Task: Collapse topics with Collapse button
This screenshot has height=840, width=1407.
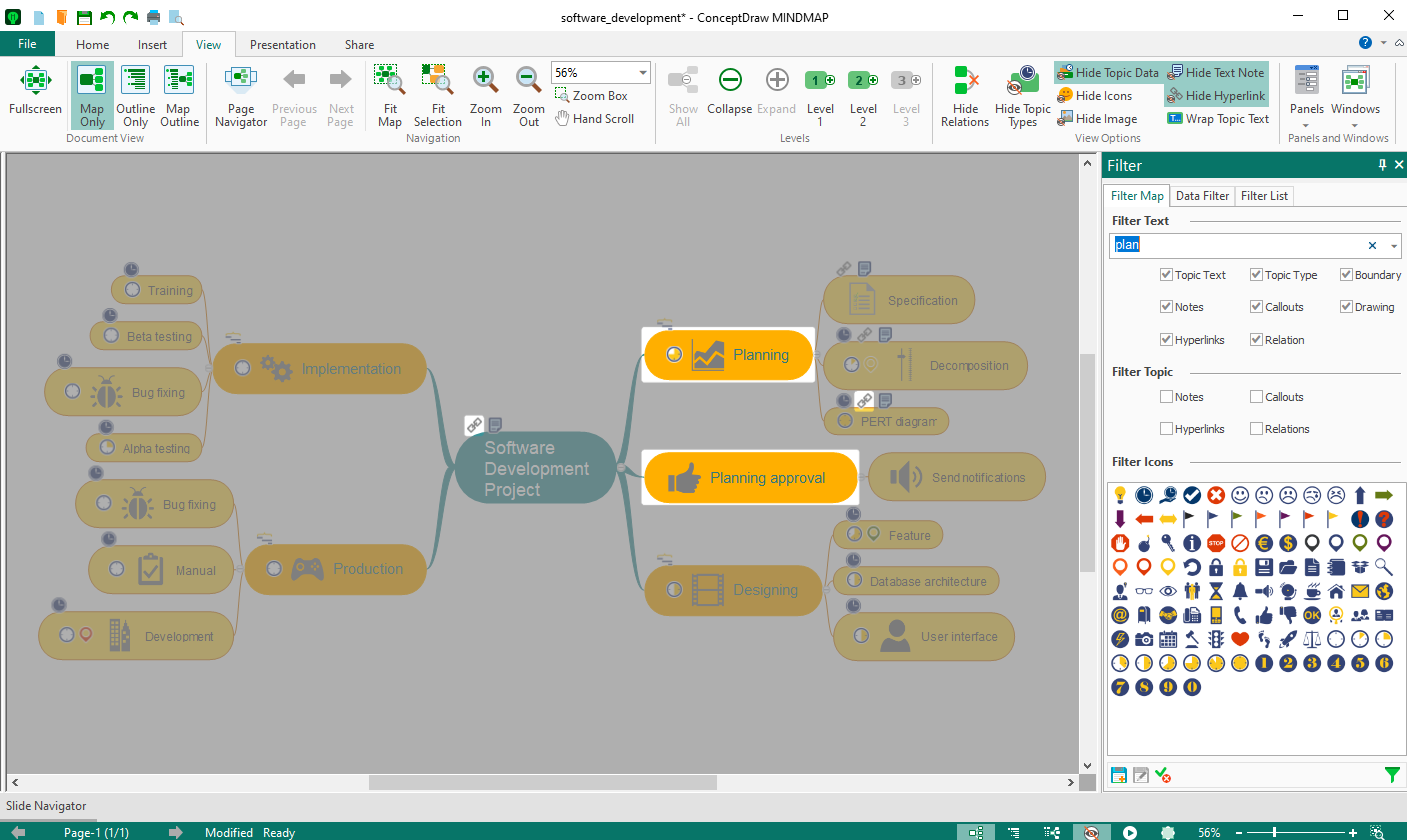Action: (x=730, y=92)
